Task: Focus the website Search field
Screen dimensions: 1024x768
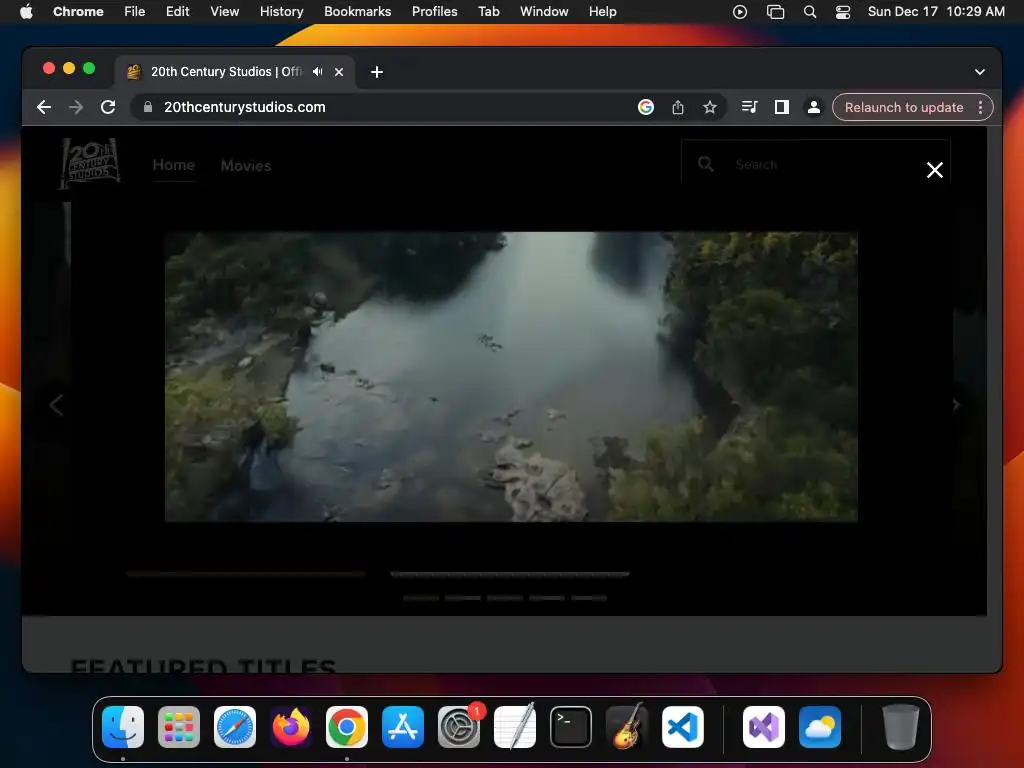Action: tap(815, 164)
